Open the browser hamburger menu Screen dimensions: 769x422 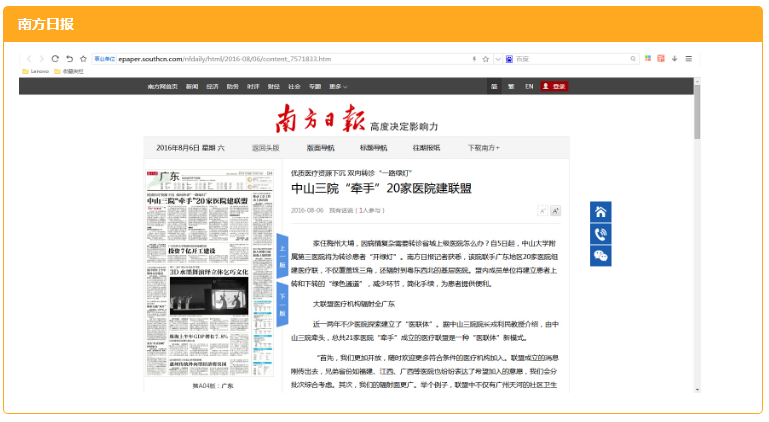(689, 58)
